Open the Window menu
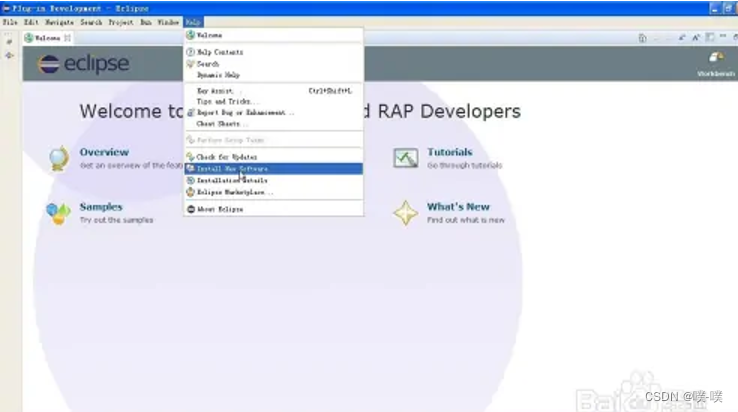 click(x=168, y=22)
